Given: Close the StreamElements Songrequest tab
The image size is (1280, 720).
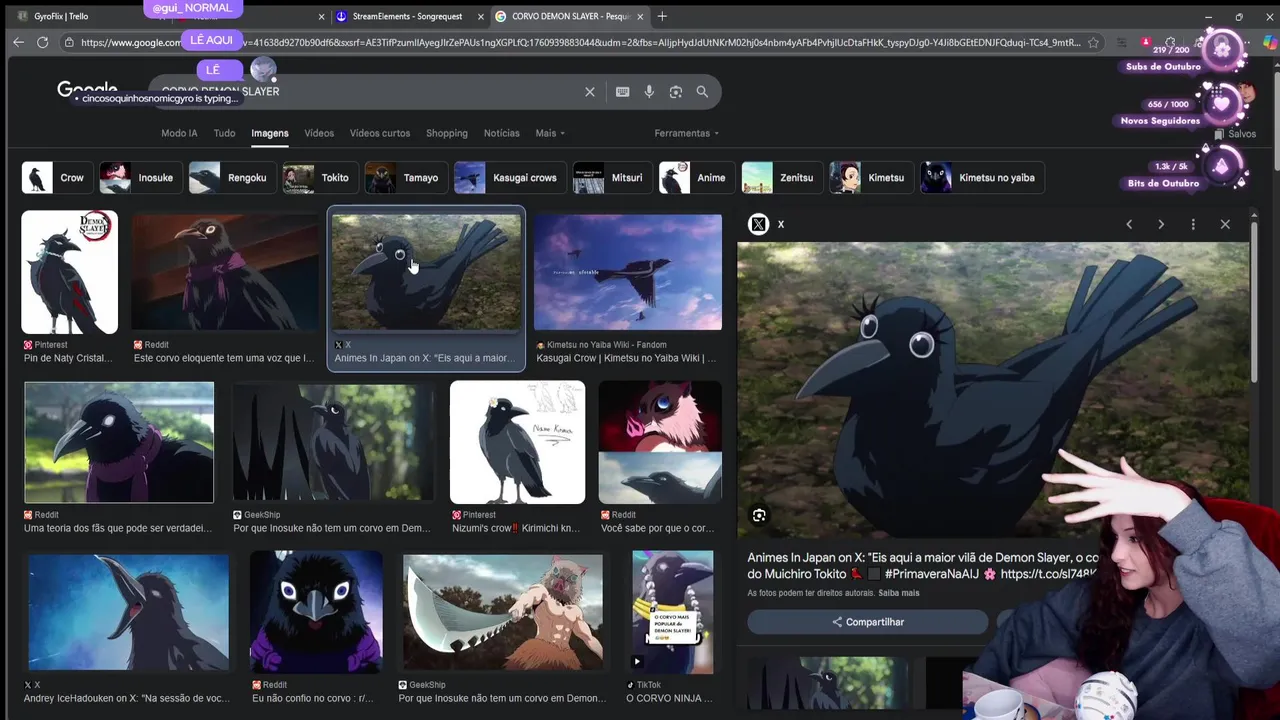Looking at the screenshot, I should tap(480, 16).
